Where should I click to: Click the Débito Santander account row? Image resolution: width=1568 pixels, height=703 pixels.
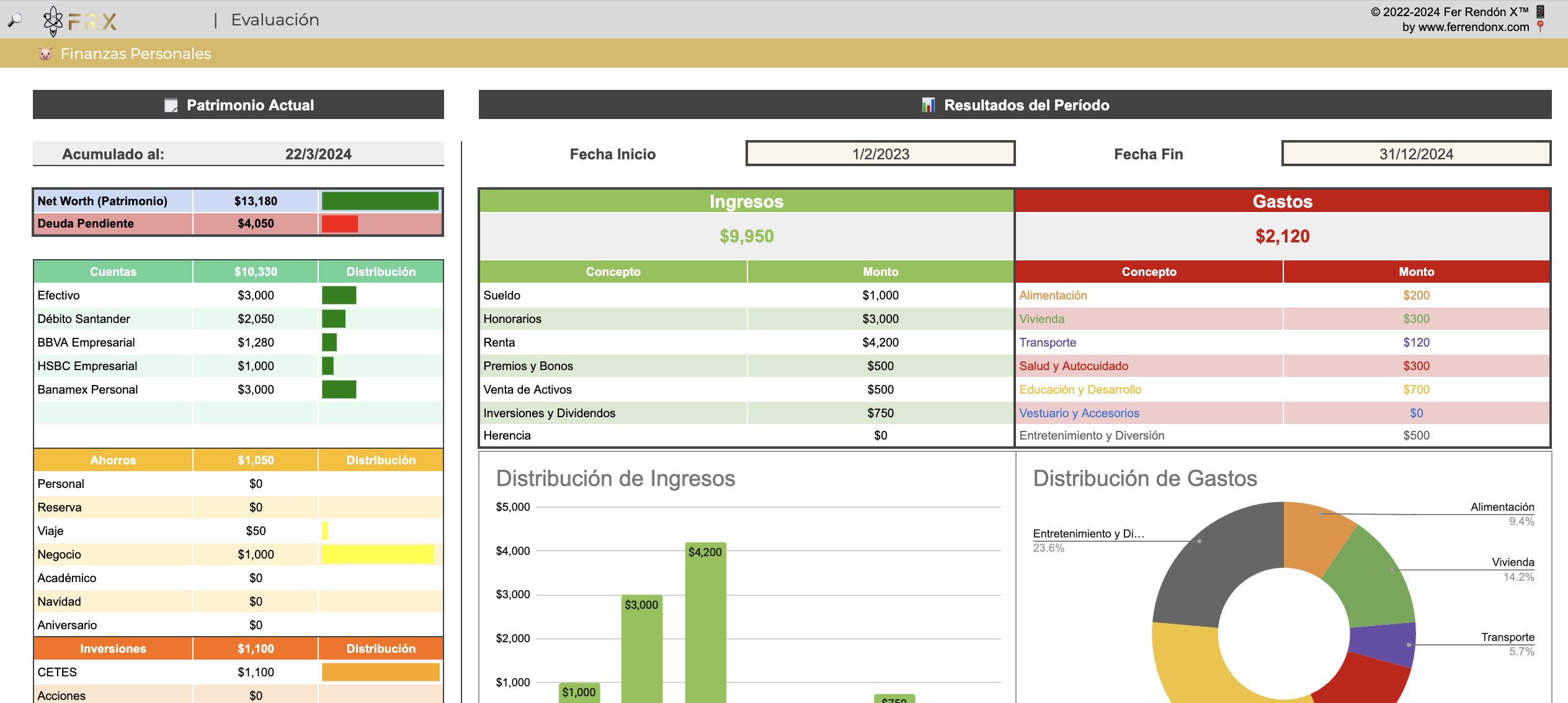pyautogui.click(x=239, y=319)
